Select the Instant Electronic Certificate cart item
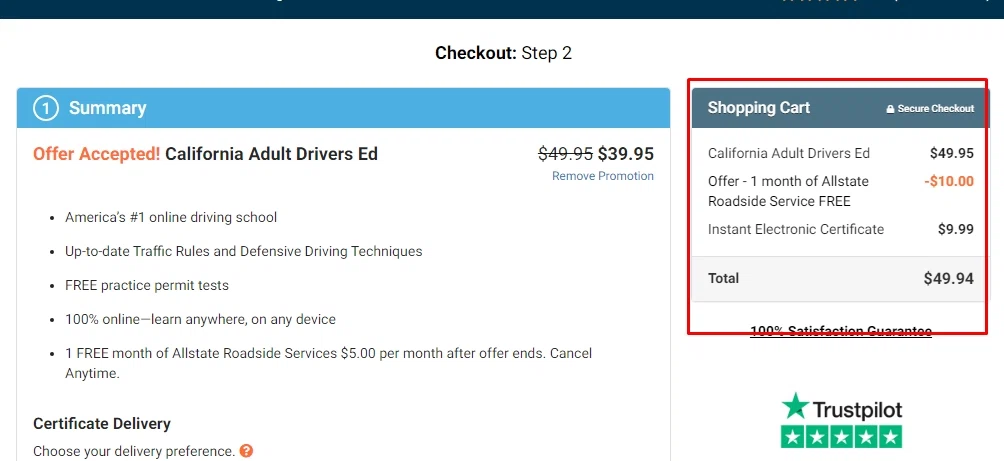This screenshot has height=461, width=1004. coord(796,229)
